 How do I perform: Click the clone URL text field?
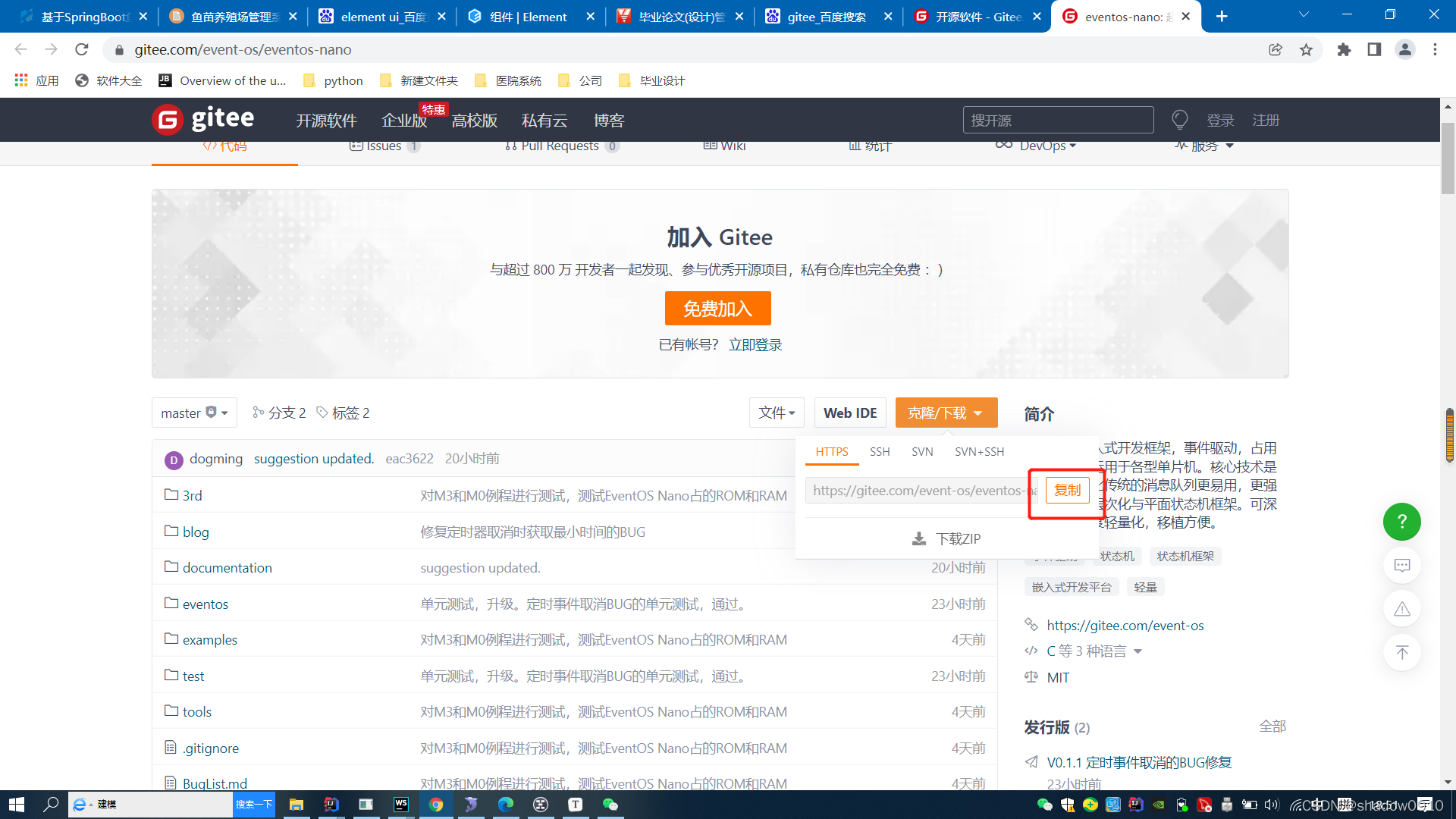pos(921,491)
